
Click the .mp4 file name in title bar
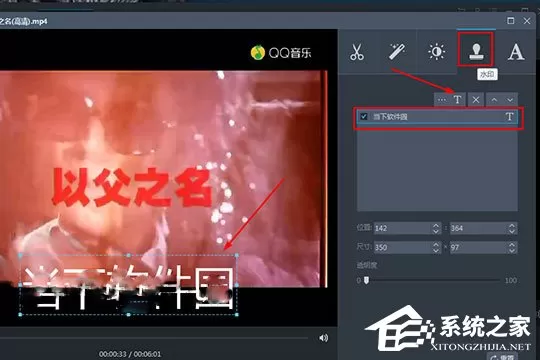pos(23,21)
